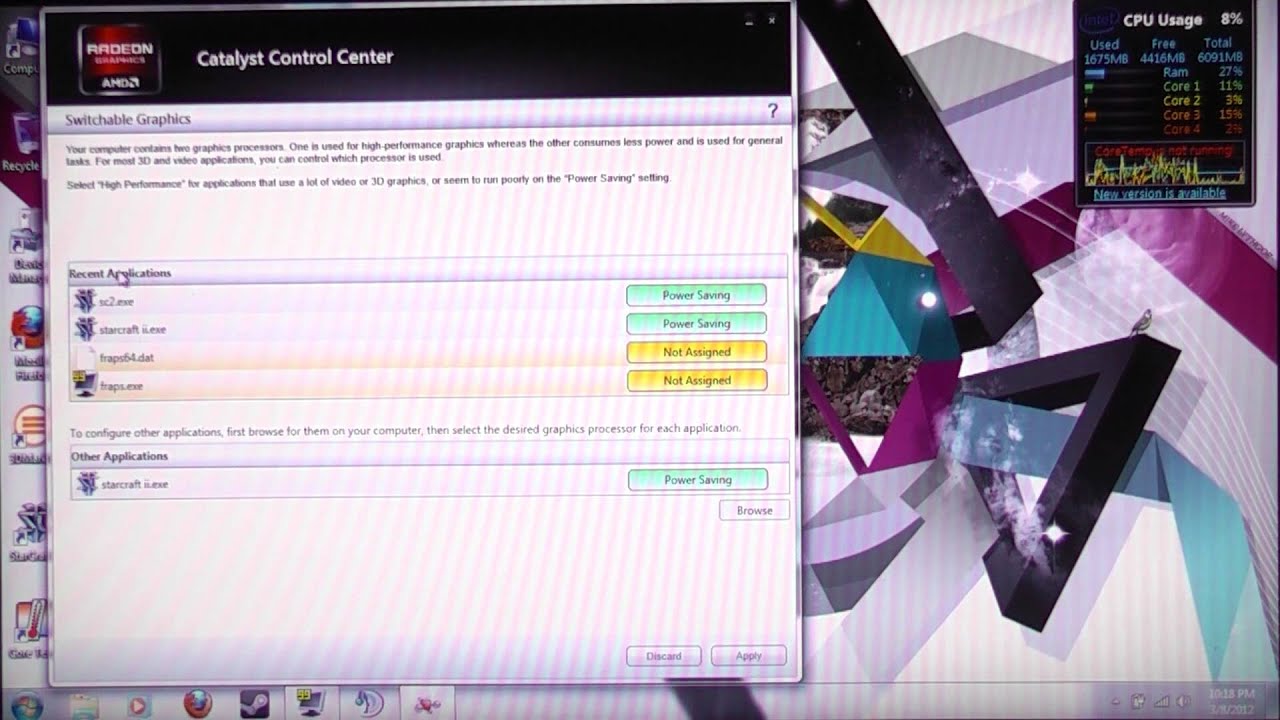Select the sc2.exe application icon
1280x720 pixels.
[x=85, y=300]
